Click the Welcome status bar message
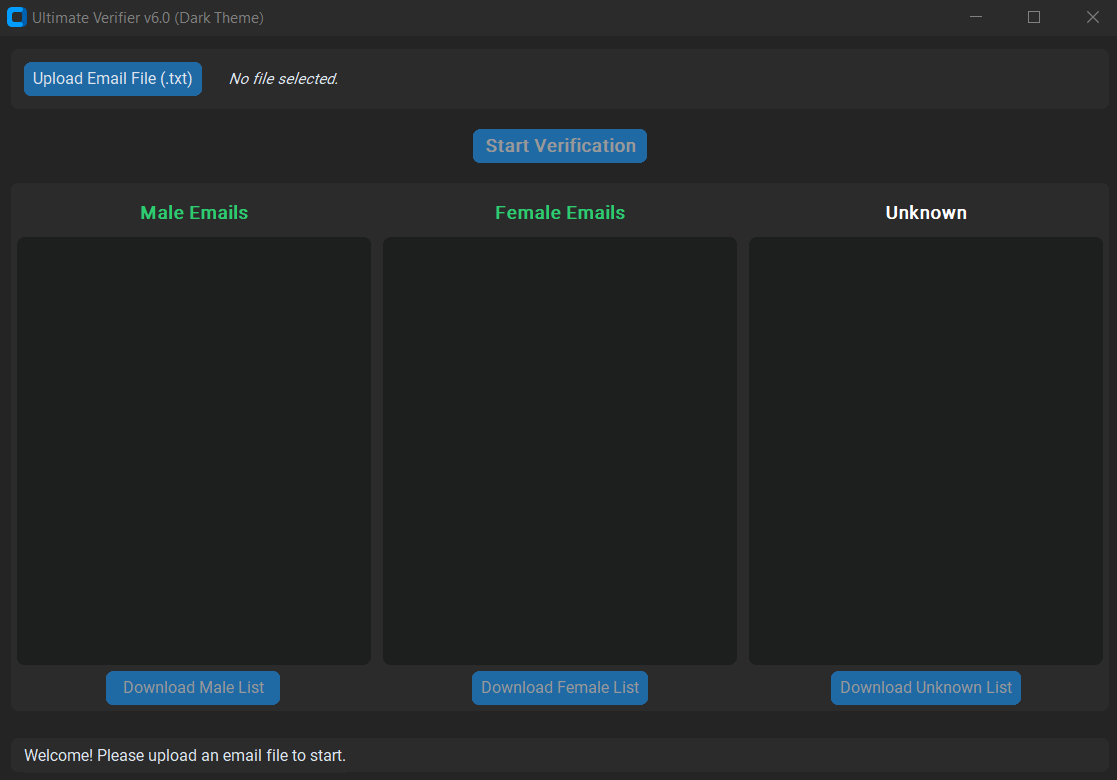Screen dimensions: 1117x780 pos(185,756)
